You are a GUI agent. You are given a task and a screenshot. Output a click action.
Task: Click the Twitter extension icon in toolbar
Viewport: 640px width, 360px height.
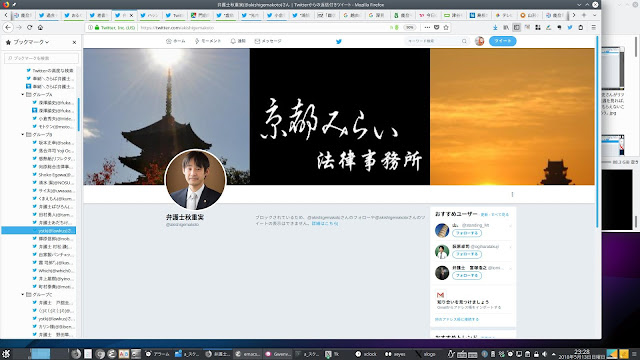(570, 27)
